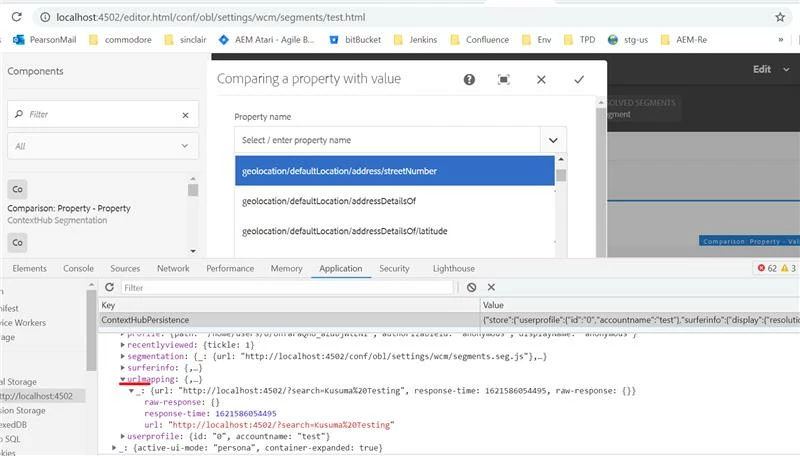Switch to Lighthouse DevTools tab
This screenshot has width=800, height=456.
point(454,268)
